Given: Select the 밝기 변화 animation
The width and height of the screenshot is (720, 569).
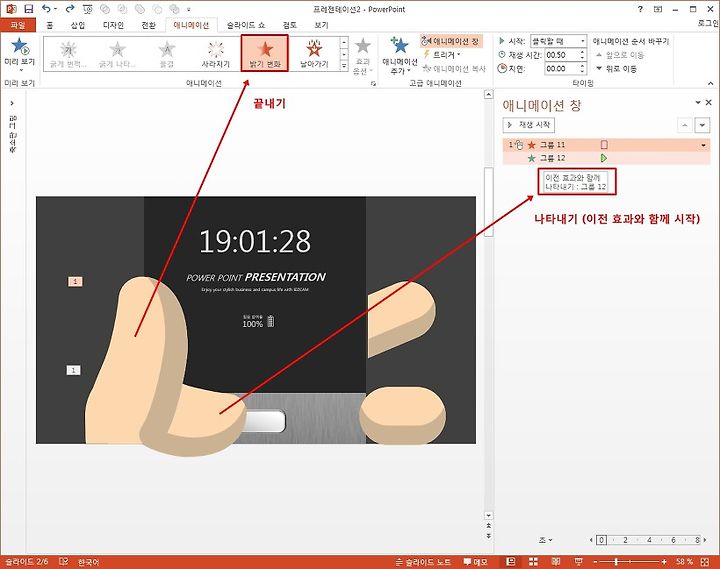Looking at the screenshot, I should (265, 54).
